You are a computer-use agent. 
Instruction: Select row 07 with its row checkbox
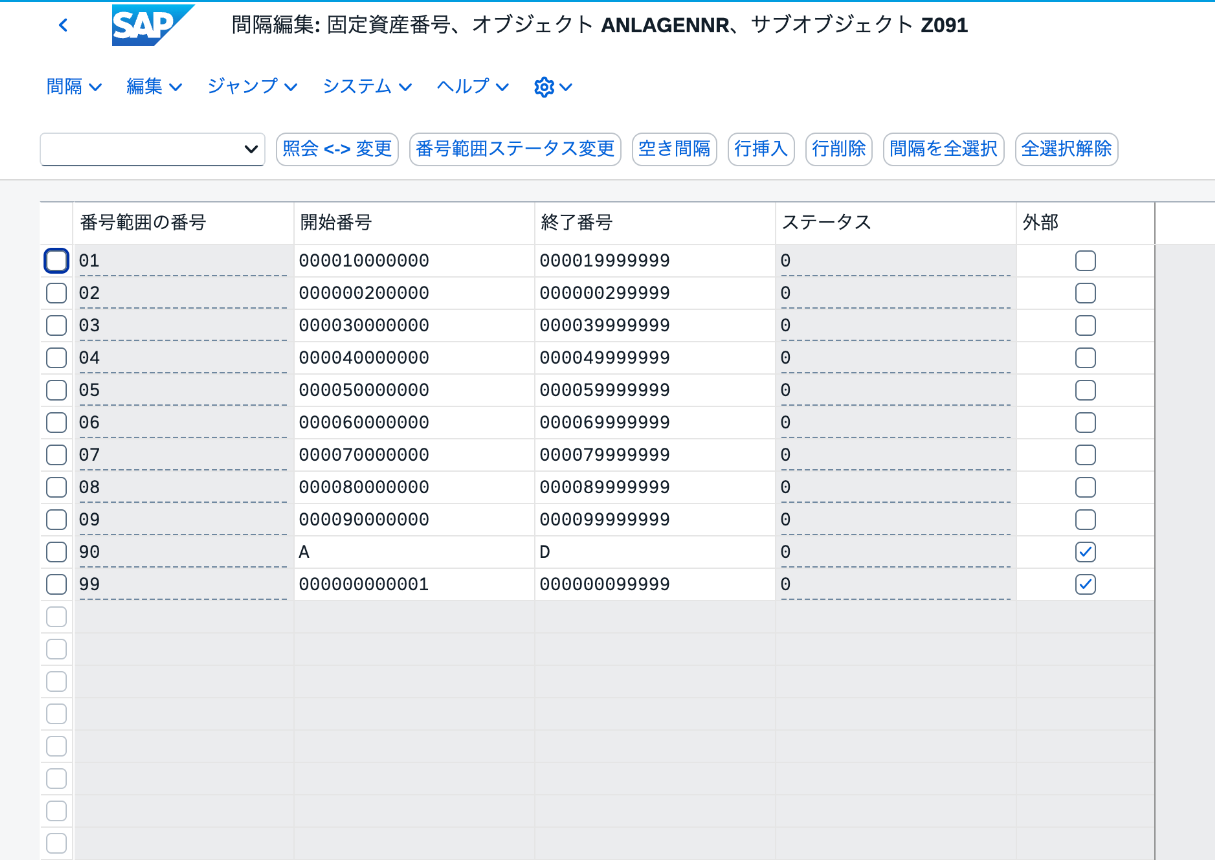57,455
